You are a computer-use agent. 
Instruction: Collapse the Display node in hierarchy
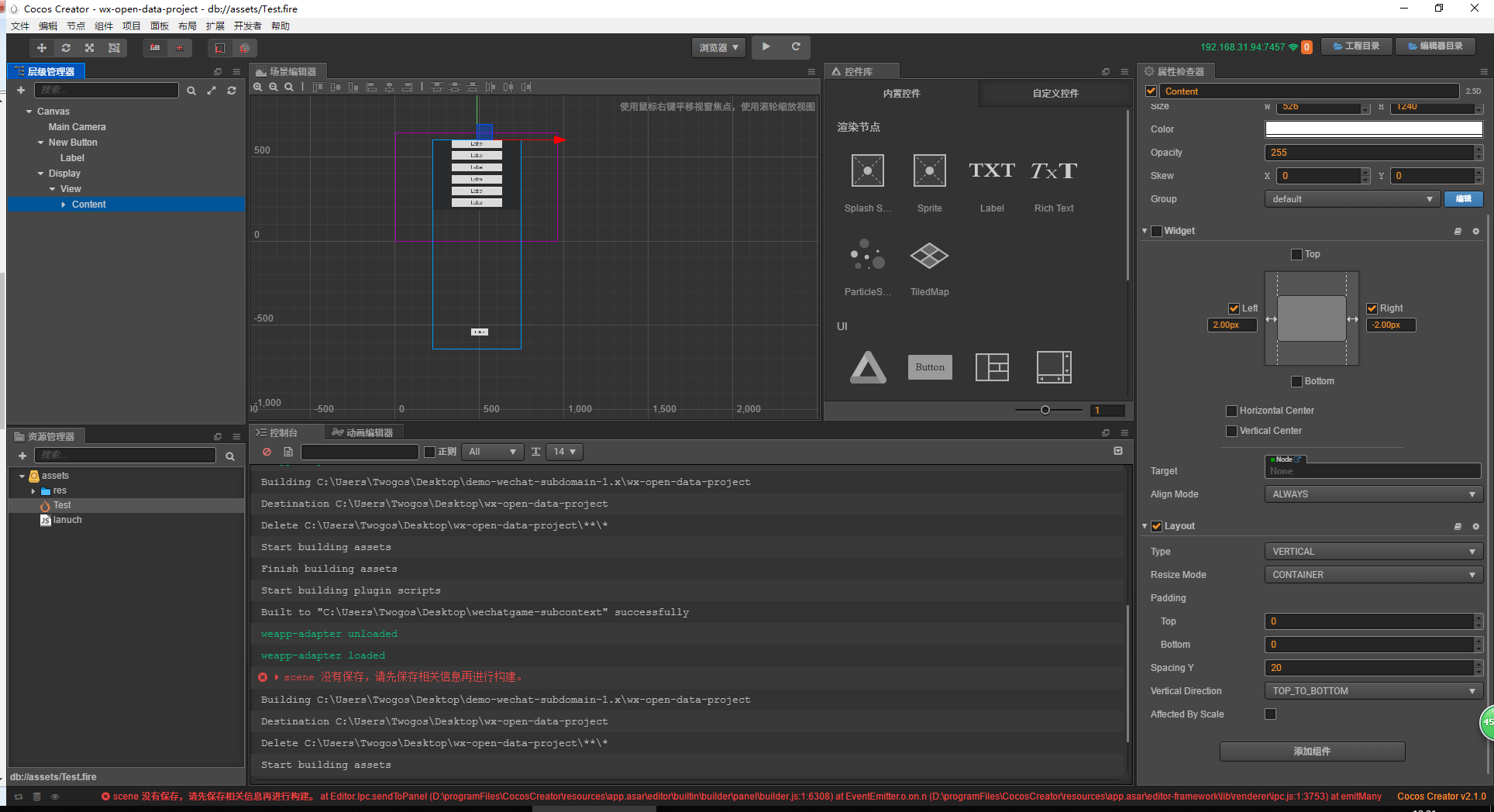41,174
